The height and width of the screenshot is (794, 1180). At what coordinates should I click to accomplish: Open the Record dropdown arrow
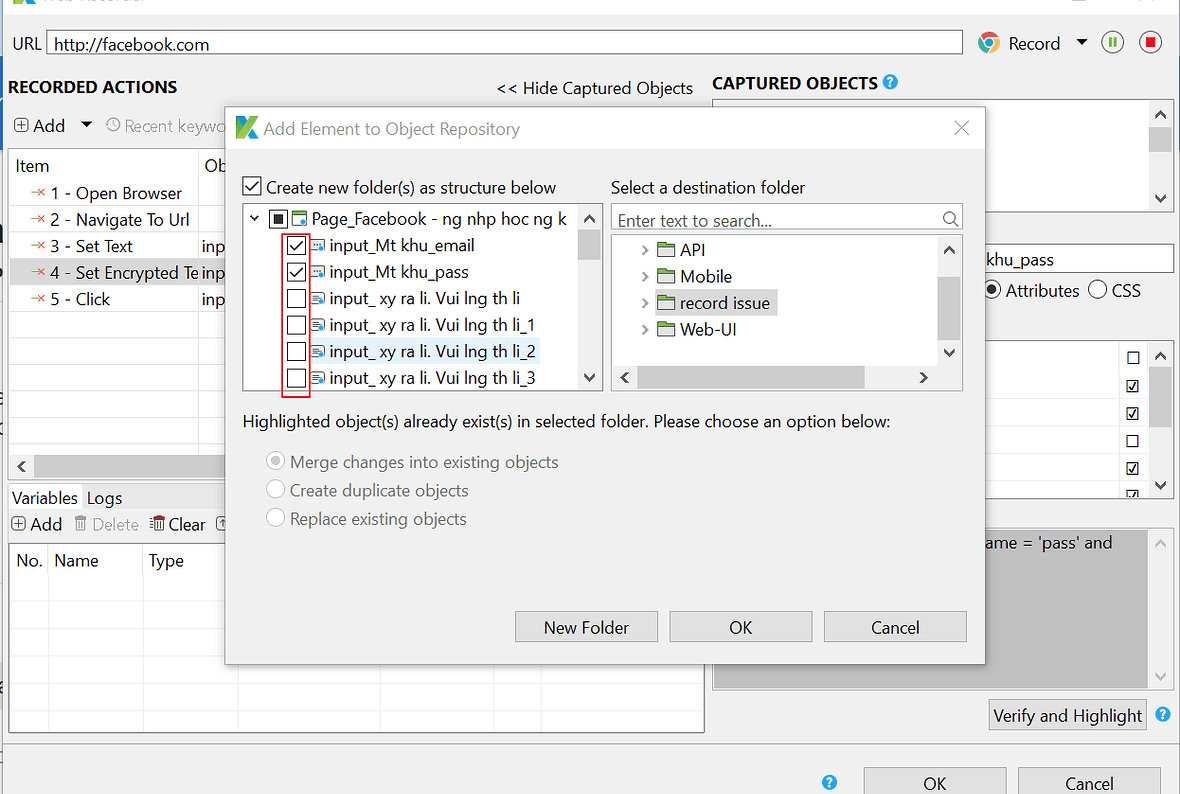pos(1080,43)
